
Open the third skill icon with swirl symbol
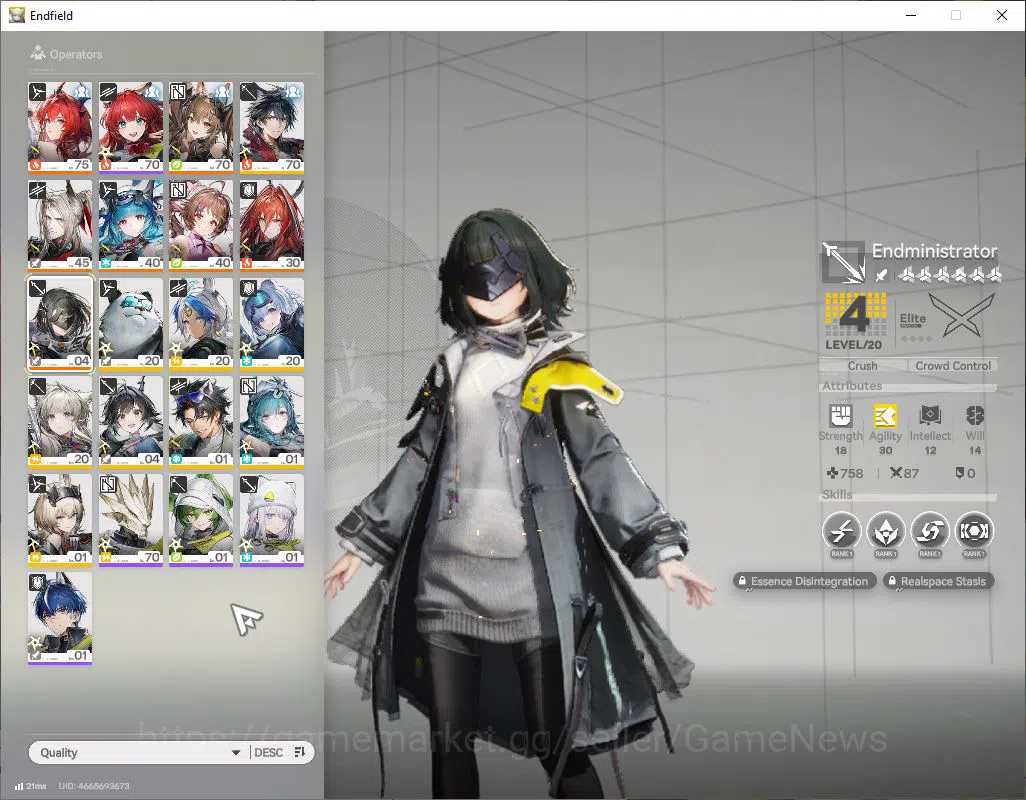point(930,531)
